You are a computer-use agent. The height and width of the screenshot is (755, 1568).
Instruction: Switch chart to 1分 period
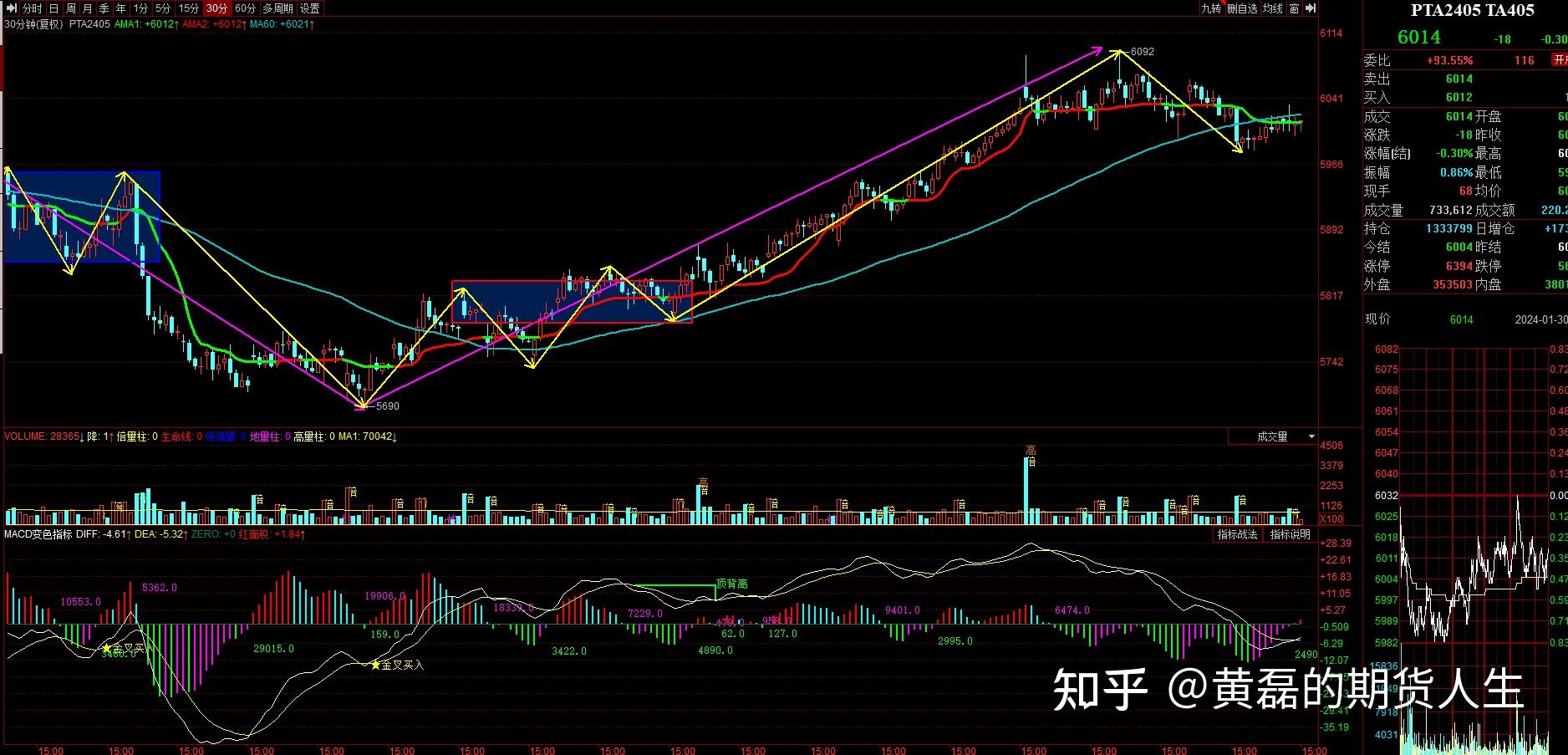[140, 8]
